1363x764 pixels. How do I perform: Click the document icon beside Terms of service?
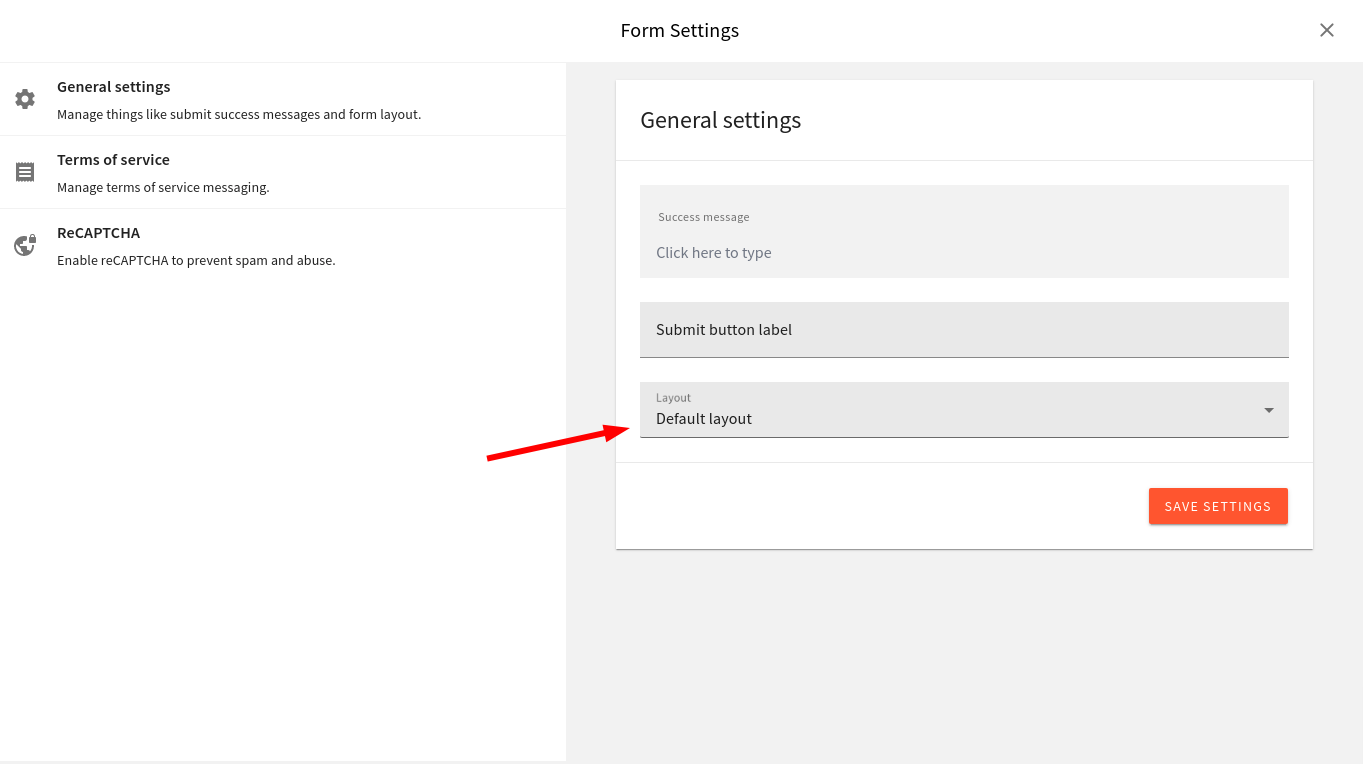[25, 171]
